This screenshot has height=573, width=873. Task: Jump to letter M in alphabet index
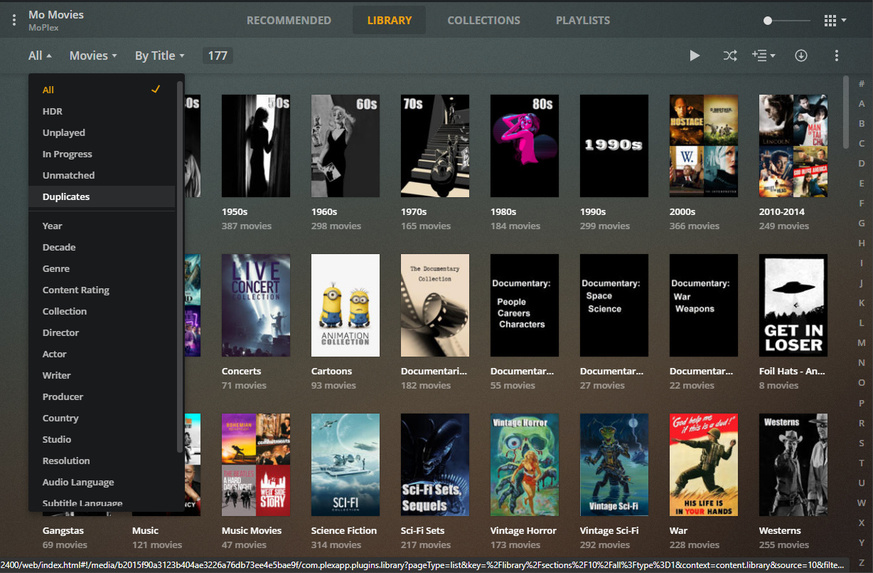point(861,342)
